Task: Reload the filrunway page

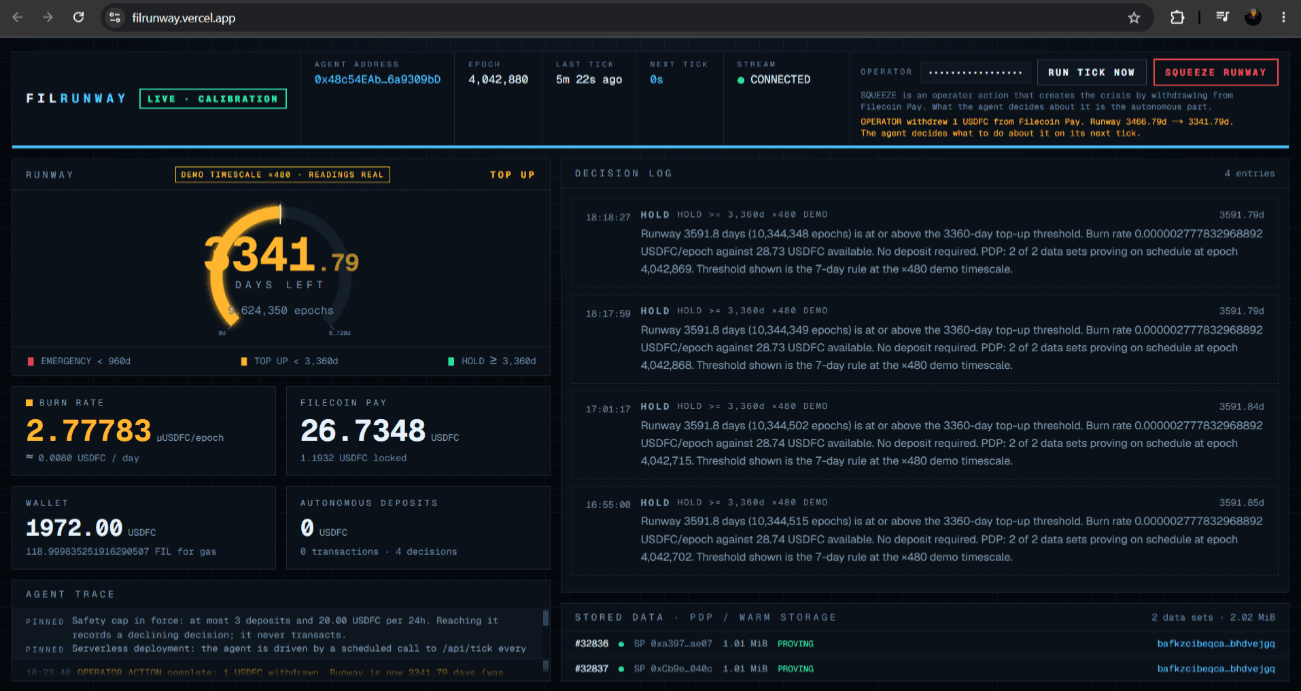Action: click(x=79, y=17)
